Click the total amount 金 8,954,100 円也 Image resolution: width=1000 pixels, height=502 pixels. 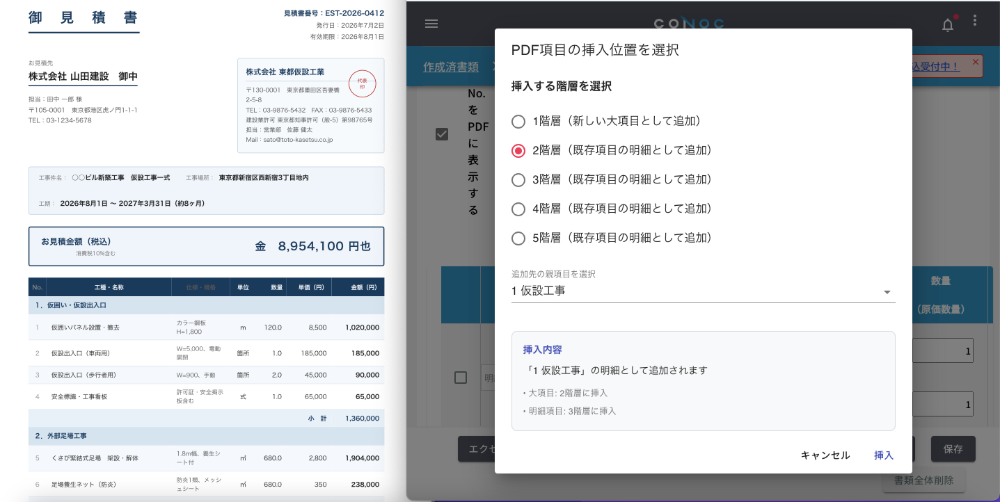tap(312, 246)
